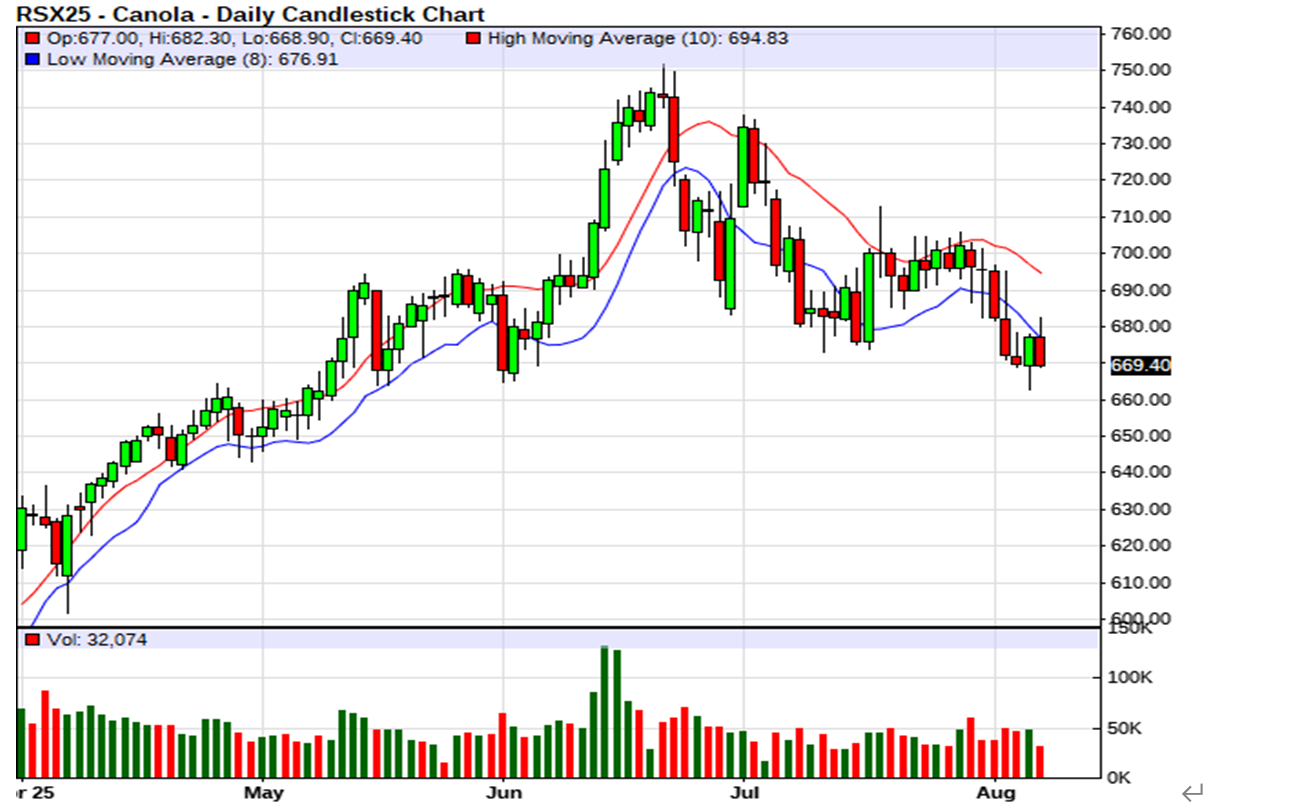Click the tallest green volume bar in June
Viewport: 1316px width, 808px height.
[604, 712]
